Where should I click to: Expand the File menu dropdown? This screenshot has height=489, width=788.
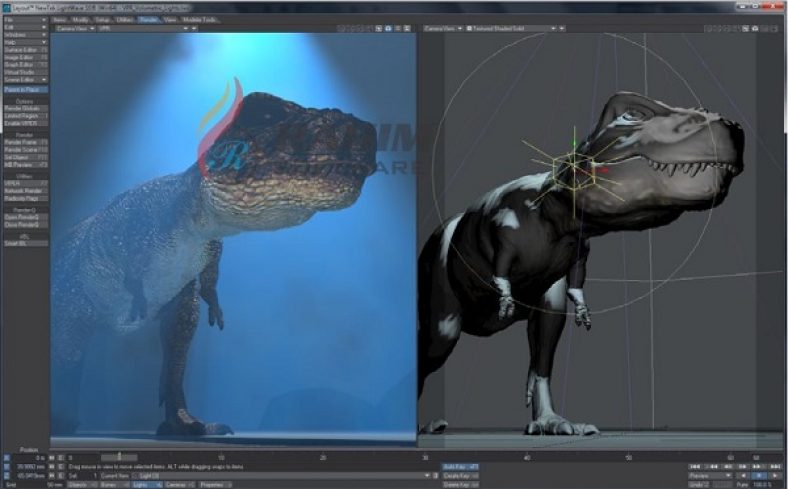click(x=24, y=19)
